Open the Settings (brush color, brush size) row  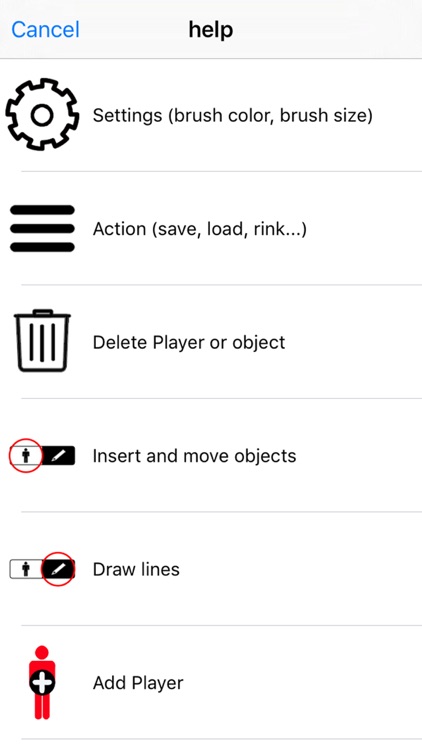(x=211, y=115)
